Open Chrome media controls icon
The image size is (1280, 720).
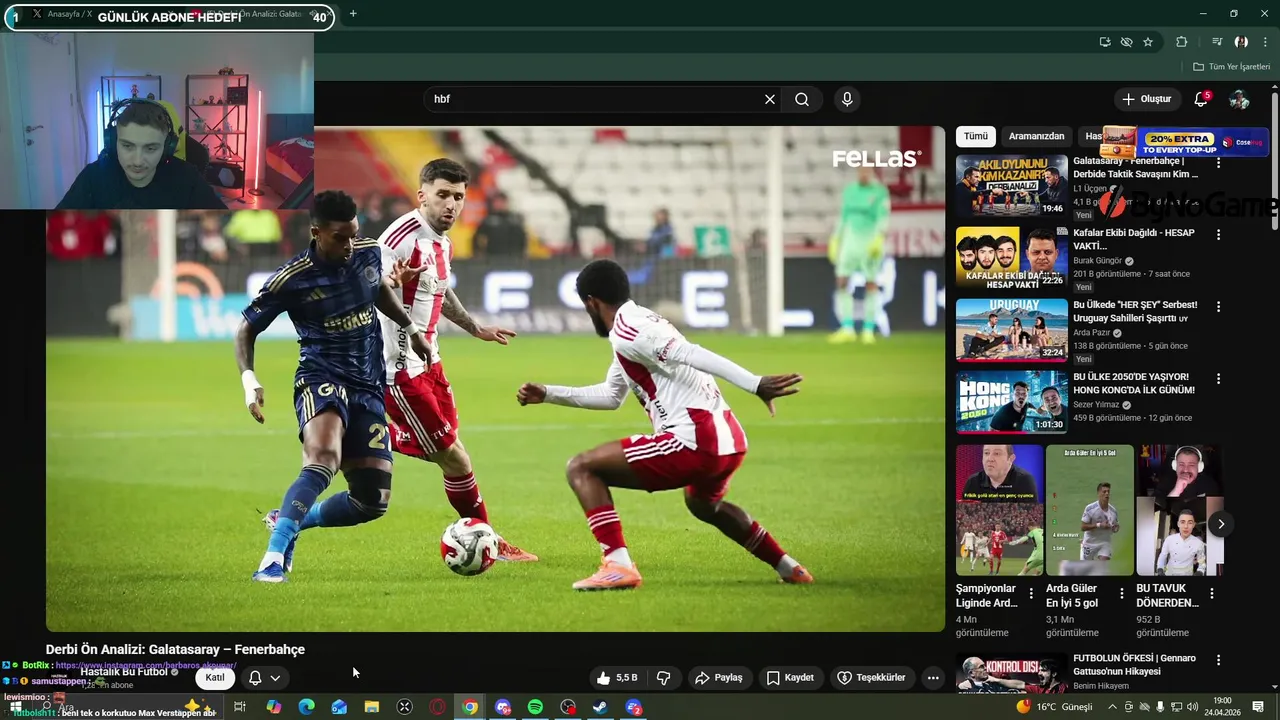pyautogui.click(x=1217, y=42)
